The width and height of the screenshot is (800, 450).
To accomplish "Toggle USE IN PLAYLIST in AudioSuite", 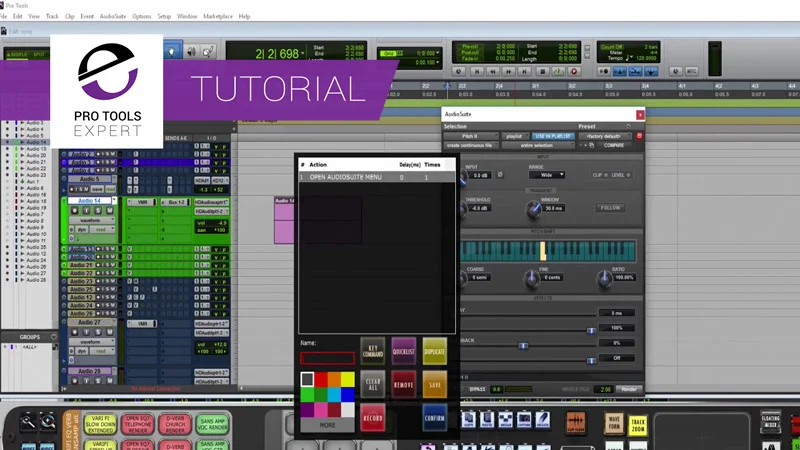I will tap(554, 136).
